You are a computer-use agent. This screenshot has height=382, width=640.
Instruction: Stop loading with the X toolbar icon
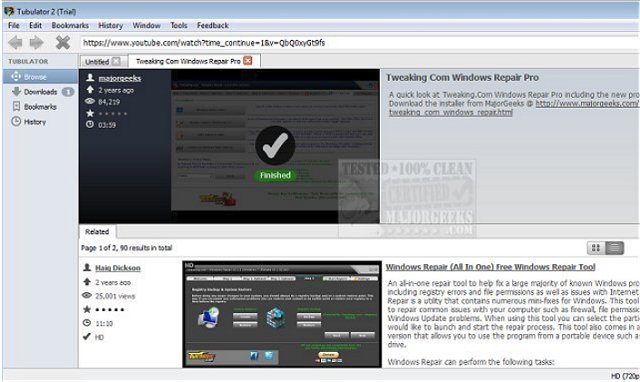(x=63, y=42)
